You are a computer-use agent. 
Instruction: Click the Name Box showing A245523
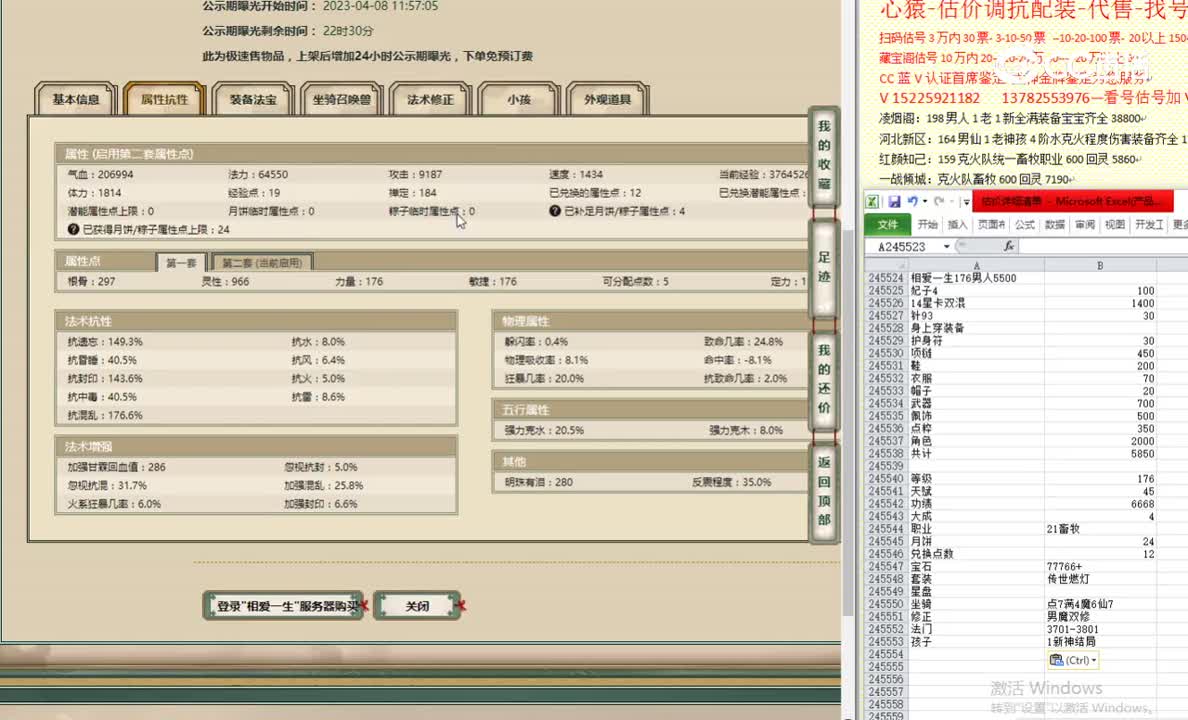point(902,246)
